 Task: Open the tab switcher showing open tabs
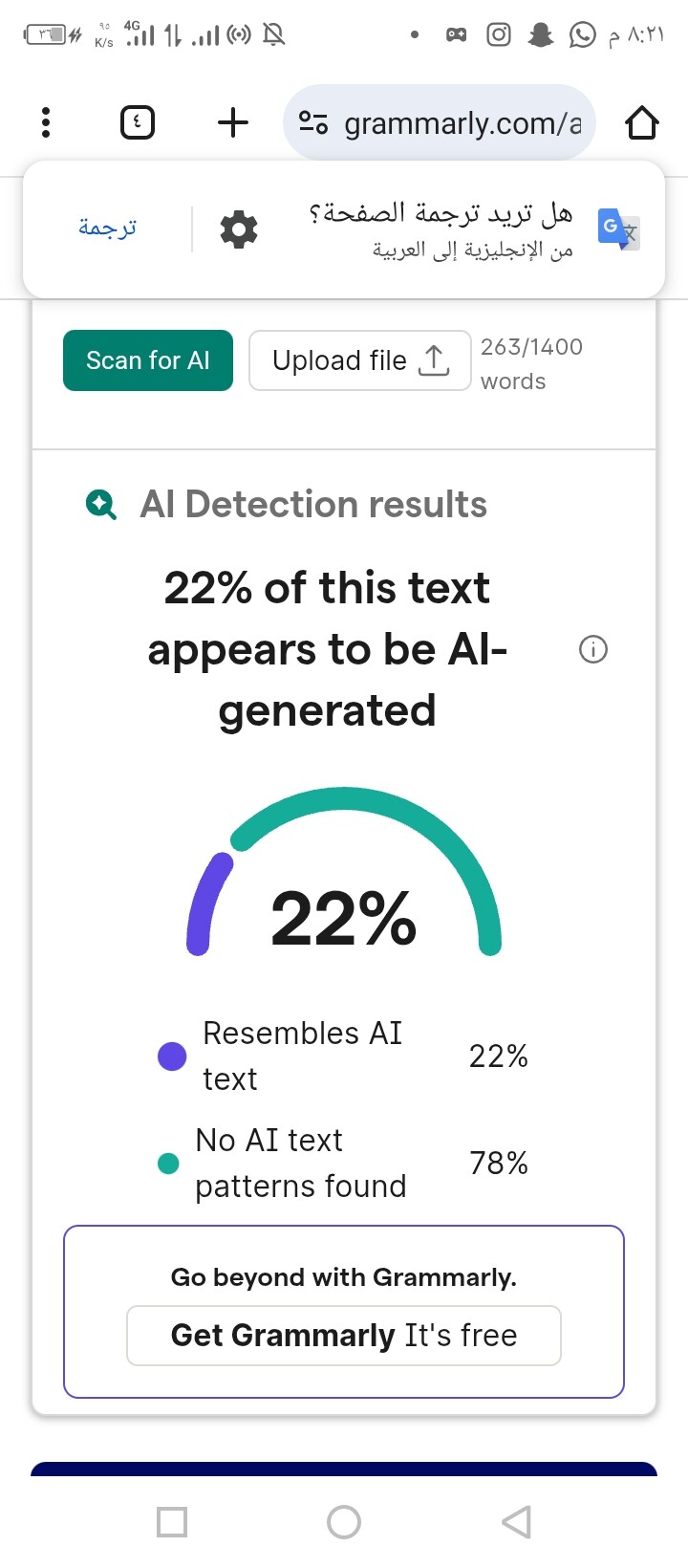138,122
